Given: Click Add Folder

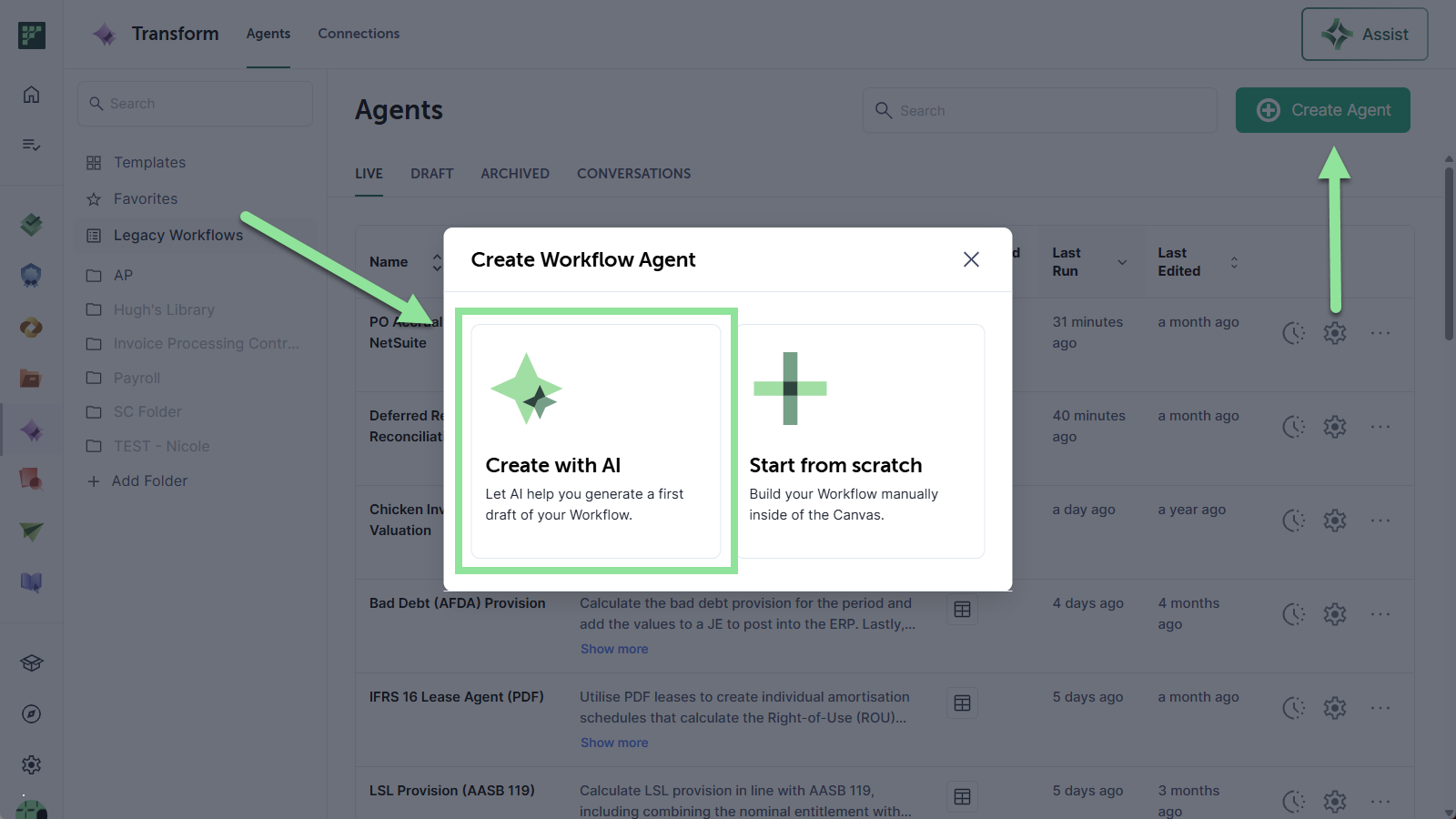Looking at the screenshot, I should (x=137, y=480).
